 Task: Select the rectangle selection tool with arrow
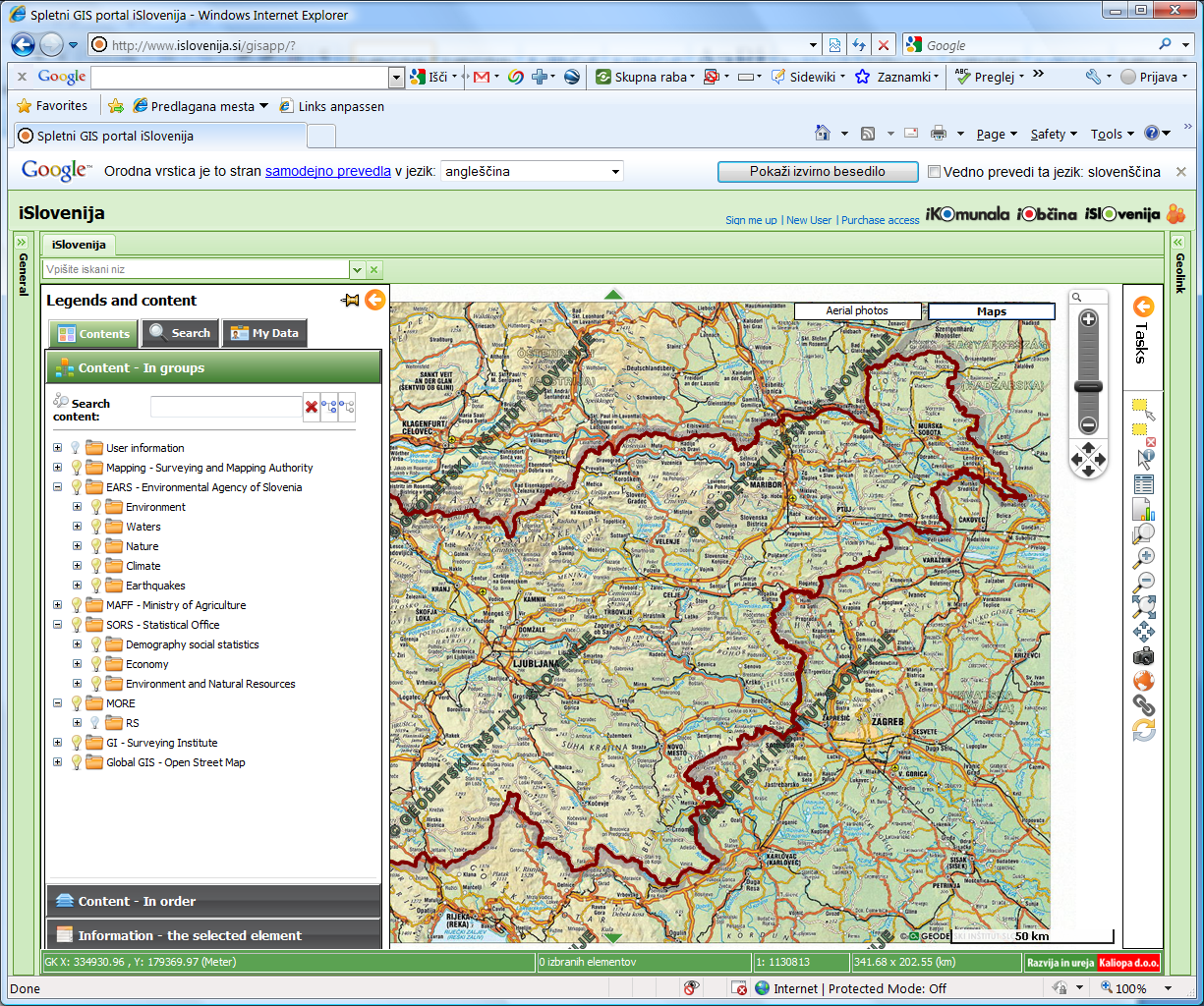pyautogui.click(x=1143, y=410)
